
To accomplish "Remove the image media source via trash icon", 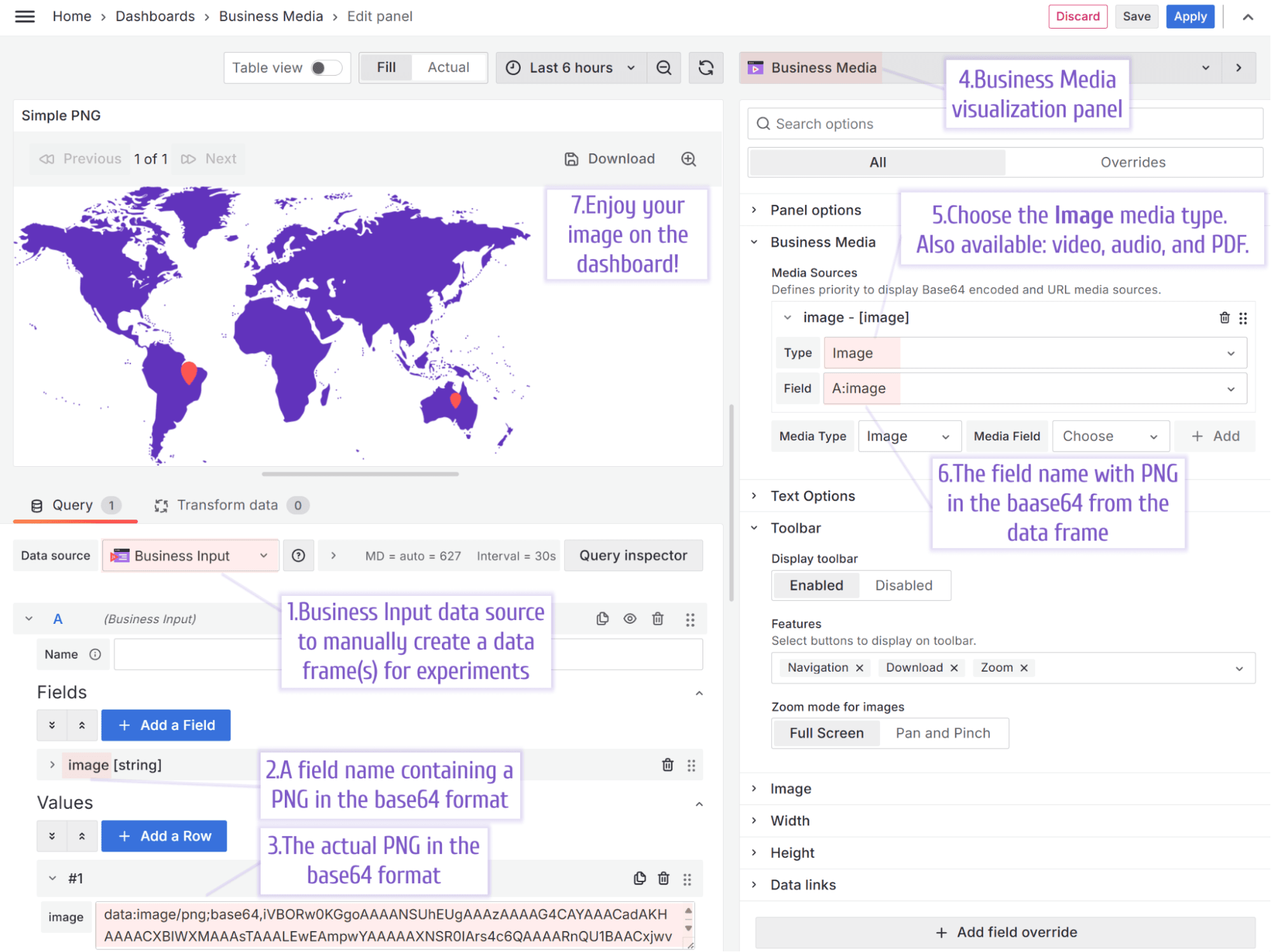I will (x=1225, y=317).
